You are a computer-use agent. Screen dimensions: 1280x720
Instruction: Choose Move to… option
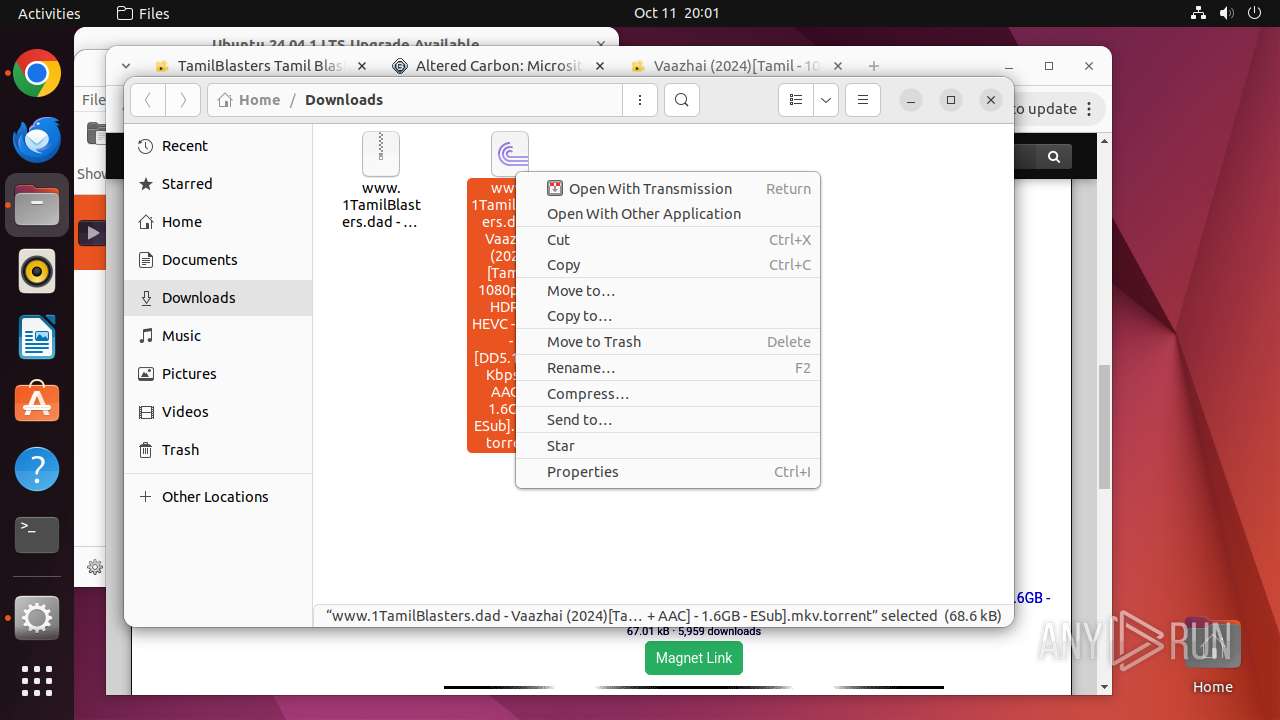(668, 291)
